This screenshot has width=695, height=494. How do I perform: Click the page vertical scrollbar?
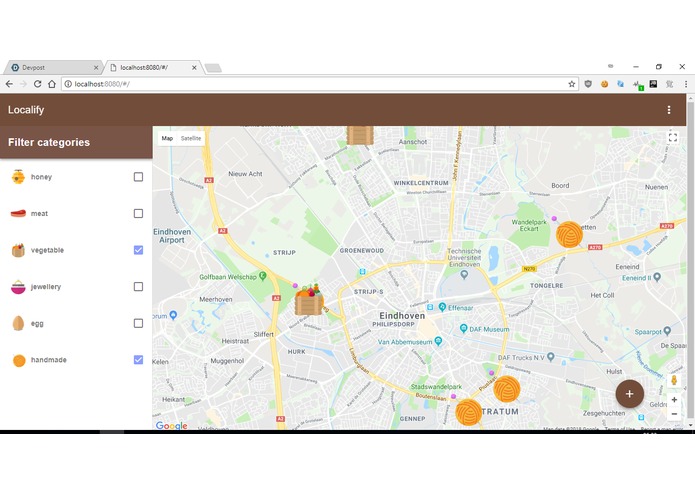690,261
